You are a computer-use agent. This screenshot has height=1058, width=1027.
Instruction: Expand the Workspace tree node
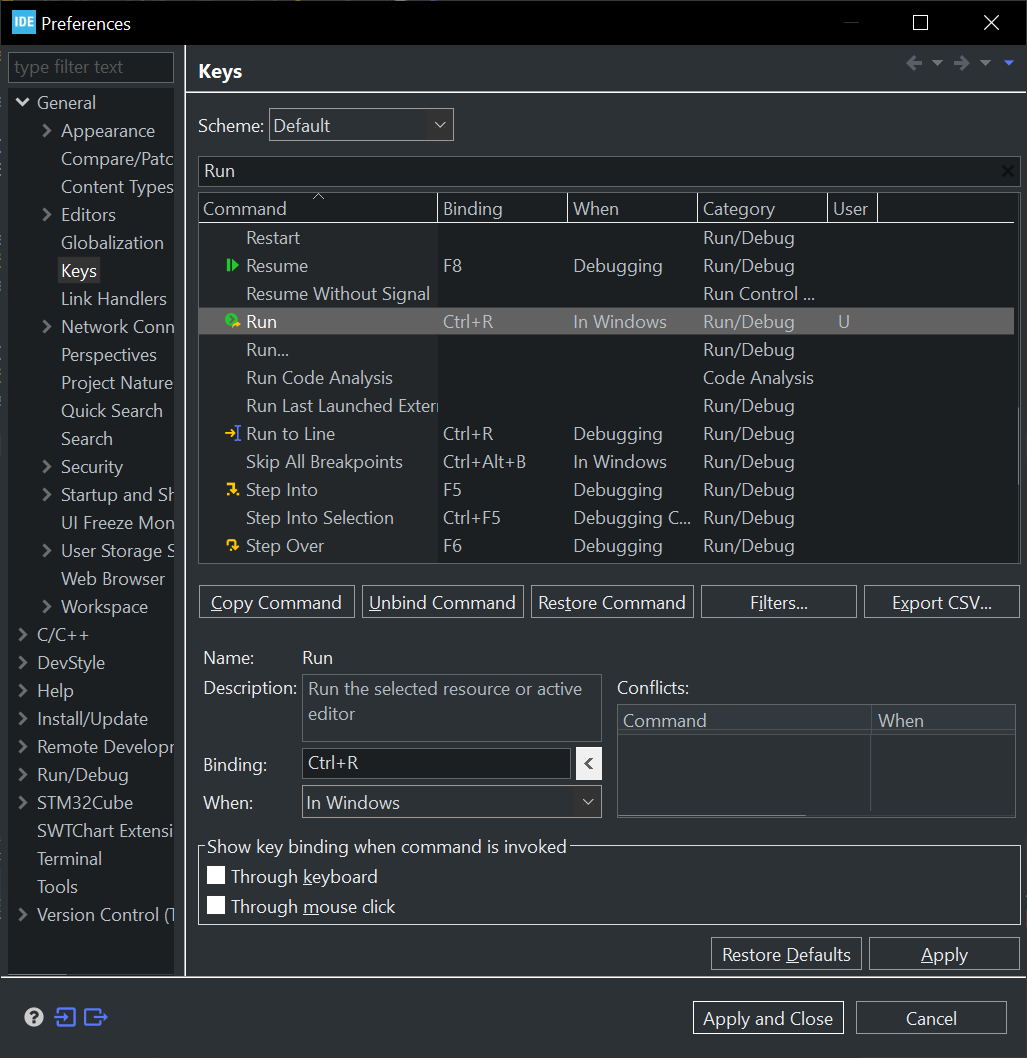[47, 607]
